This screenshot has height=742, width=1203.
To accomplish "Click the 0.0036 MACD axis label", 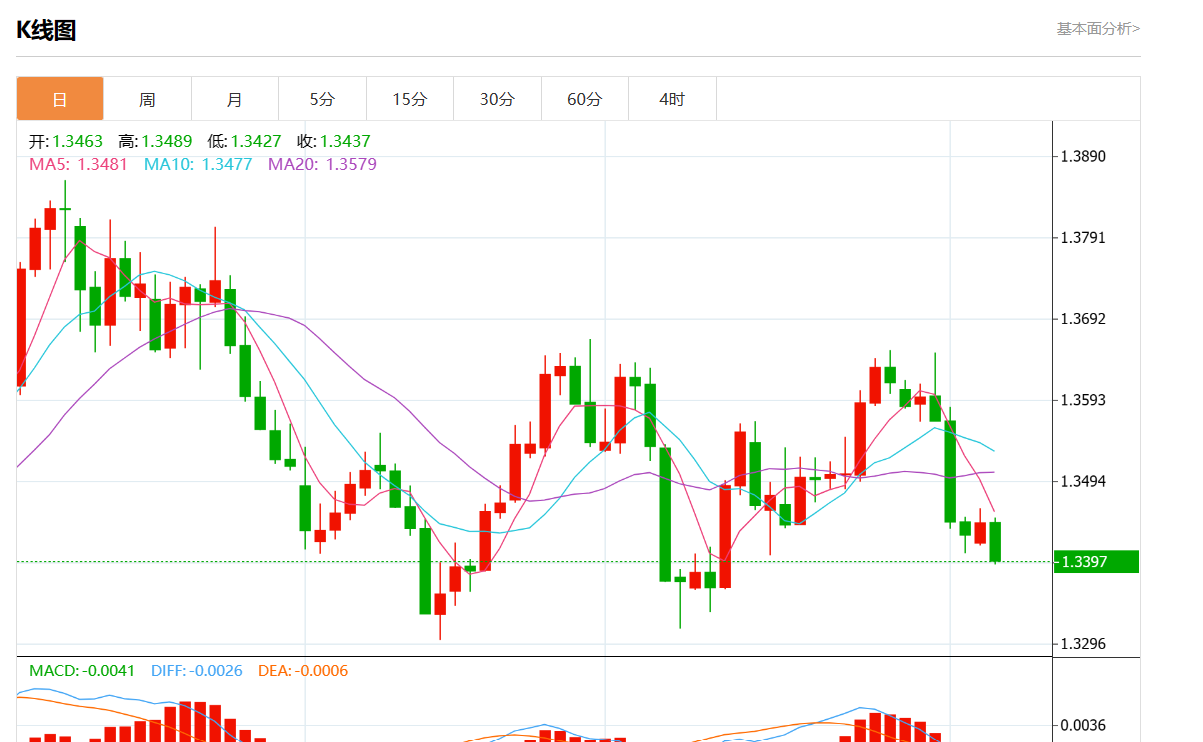I will (x=1083, y=725).
